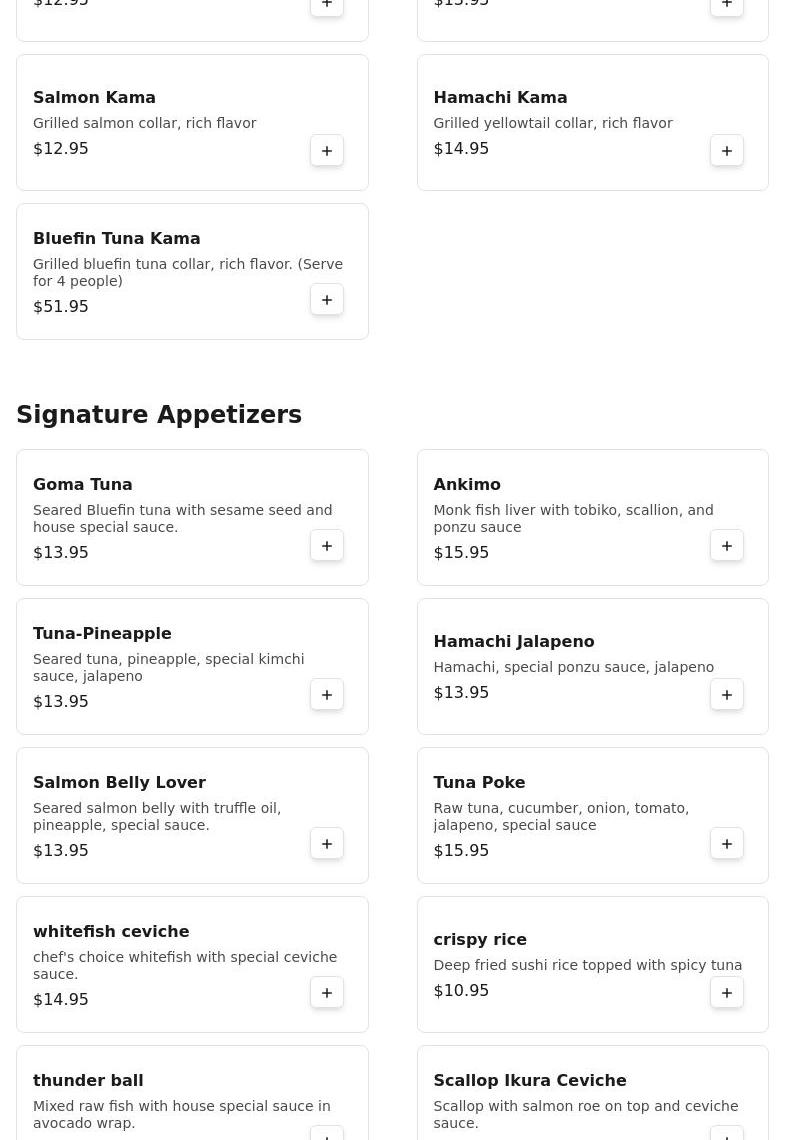Add crispy rice to cart

click(x=727, y=993)
